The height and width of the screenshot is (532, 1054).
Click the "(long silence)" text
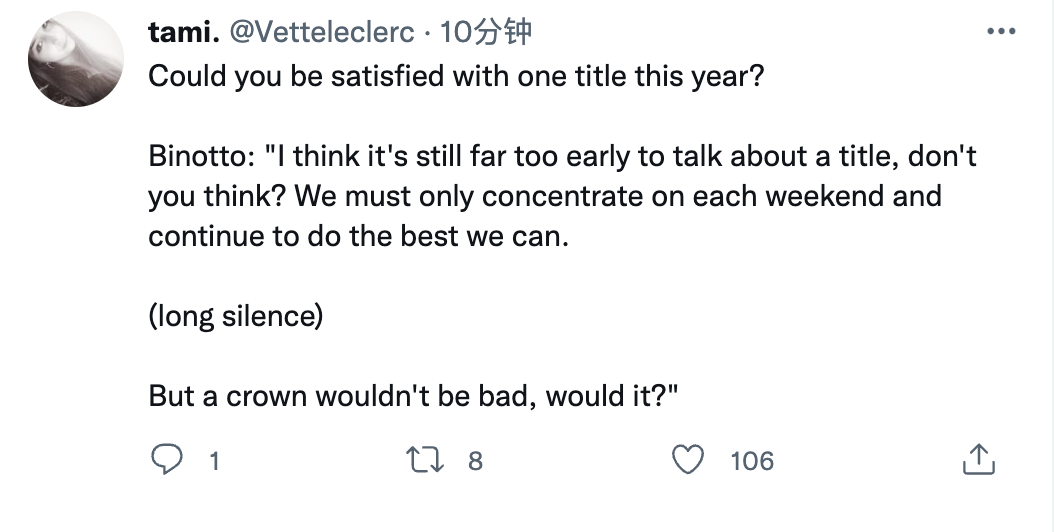[x=236, y=316]
